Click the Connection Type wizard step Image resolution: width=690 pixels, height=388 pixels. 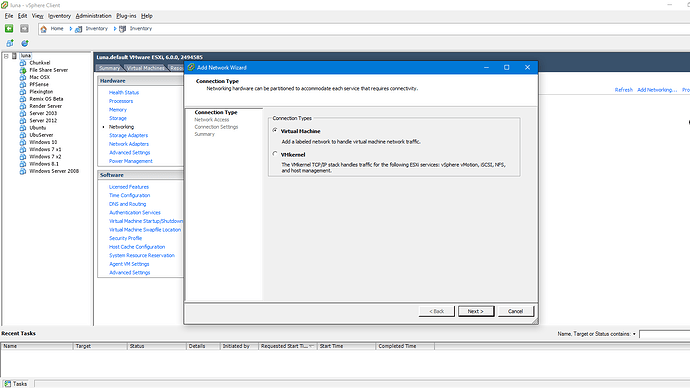pyautogui.click(x=216, y=112)
